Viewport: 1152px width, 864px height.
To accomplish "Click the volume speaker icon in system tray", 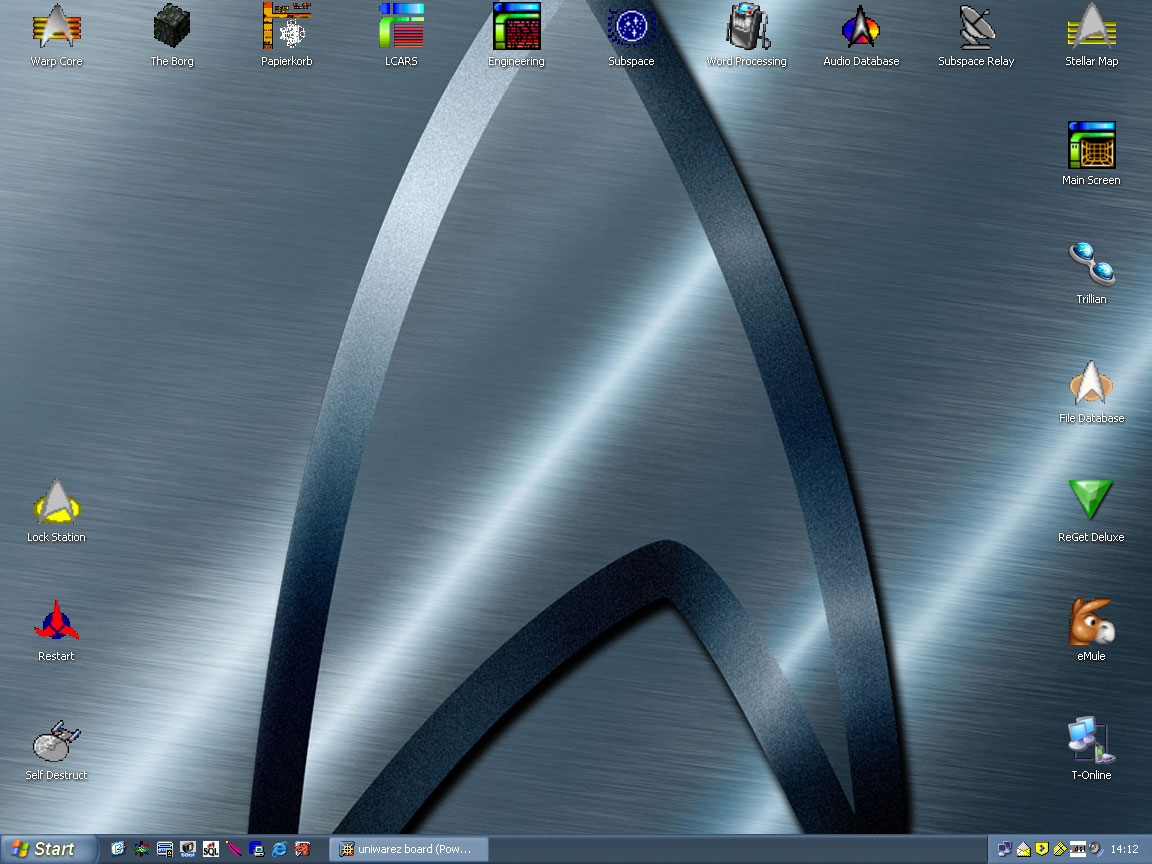I will pos(1095,849).
